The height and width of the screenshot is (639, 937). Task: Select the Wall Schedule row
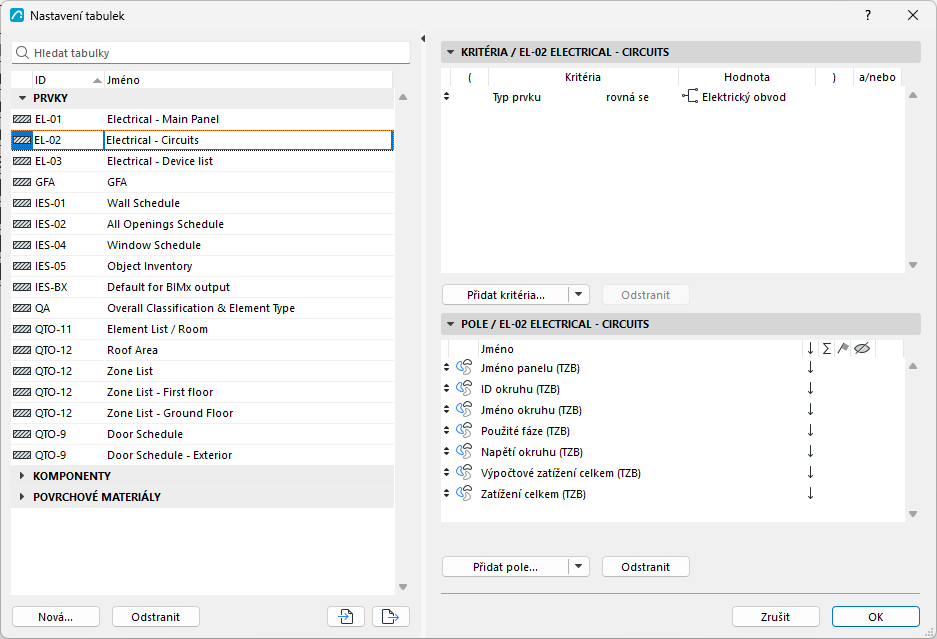point(203,203)
